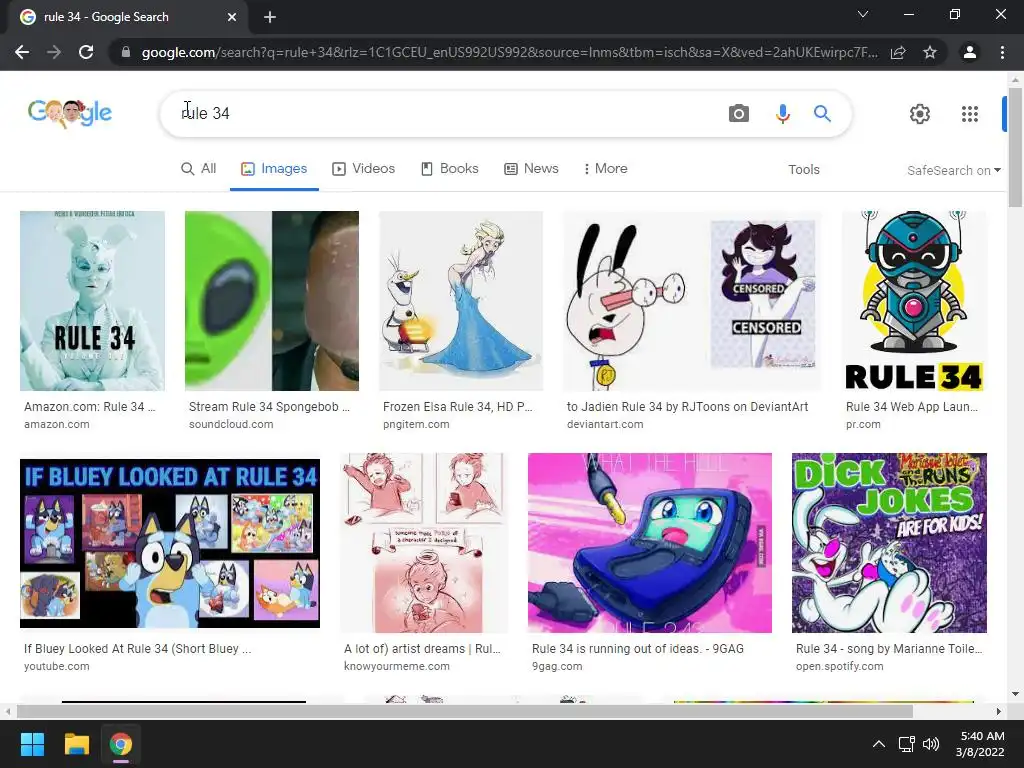Open the robot RULE 34 Web App thumbnail

pos(914,300)
